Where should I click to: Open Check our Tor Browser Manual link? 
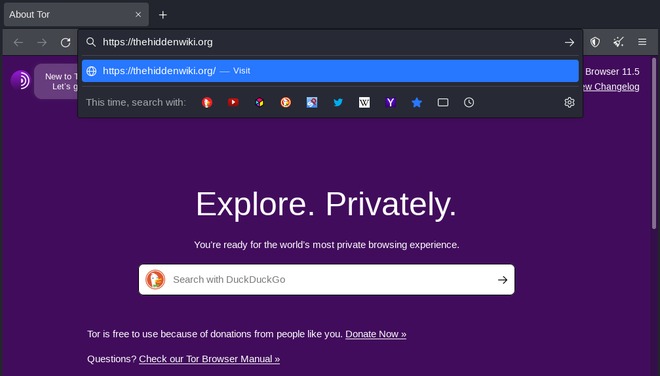coord(209,359)
